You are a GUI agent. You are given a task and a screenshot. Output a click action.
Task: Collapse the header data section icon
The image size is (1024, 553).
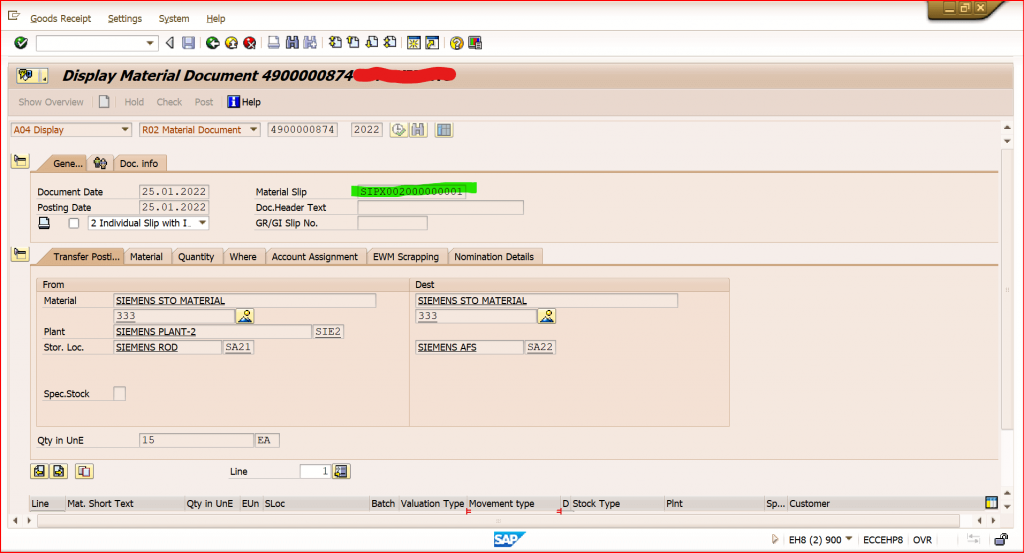coord(20,161)
